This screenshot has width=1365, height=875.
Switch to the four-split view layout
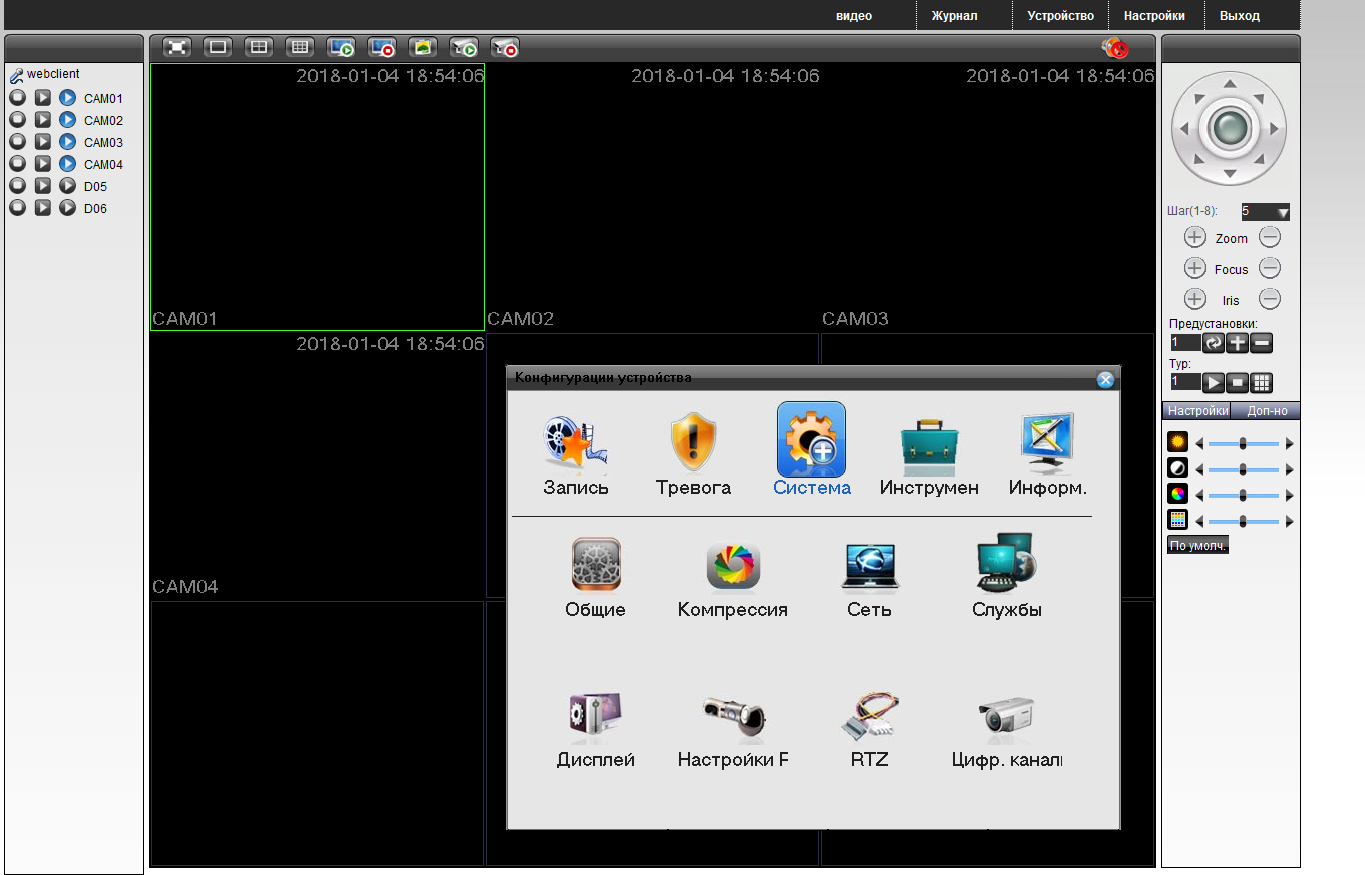coord(259,47)
